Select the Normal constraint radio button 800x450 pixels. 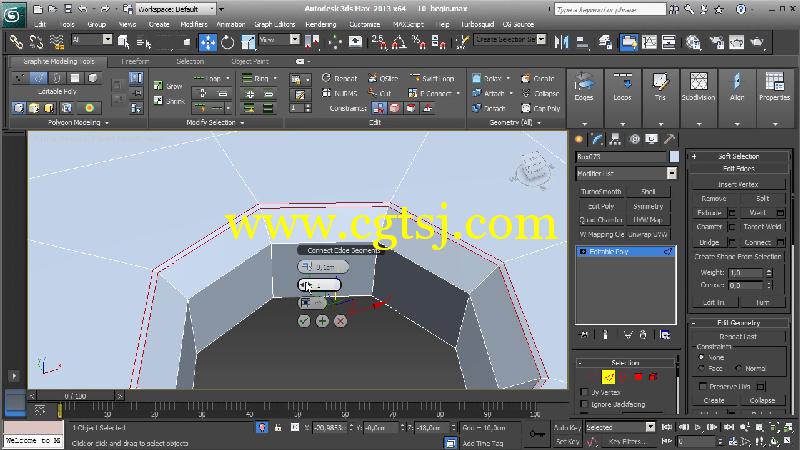click(x=738, y=368)
